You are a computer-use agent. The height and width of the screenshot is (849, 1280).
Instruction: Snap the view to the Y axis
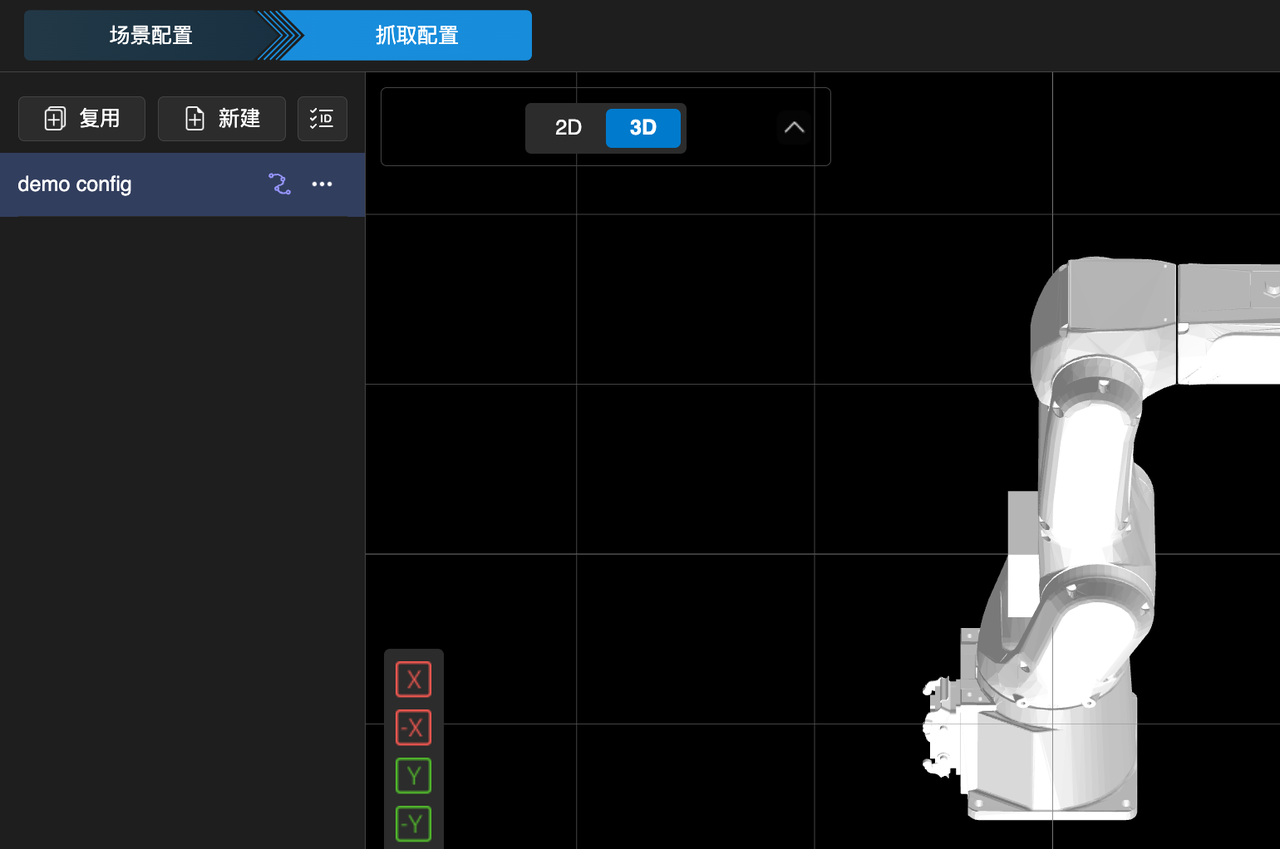pyautogui.click(x=413, y=775)
